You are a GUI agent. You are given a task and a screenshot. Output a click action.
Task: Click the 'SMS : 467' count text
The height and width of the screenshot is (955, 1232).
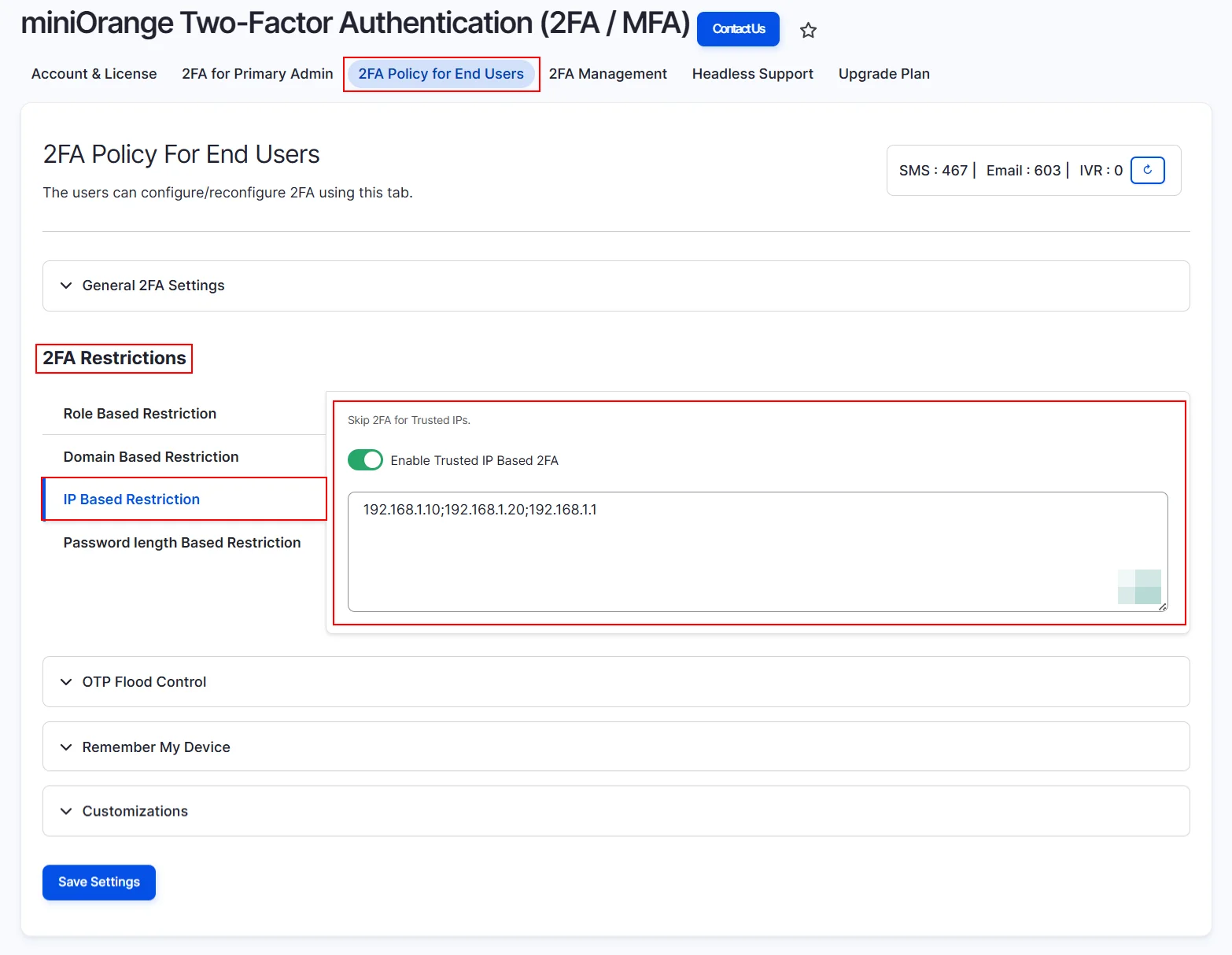click(933, 171)
